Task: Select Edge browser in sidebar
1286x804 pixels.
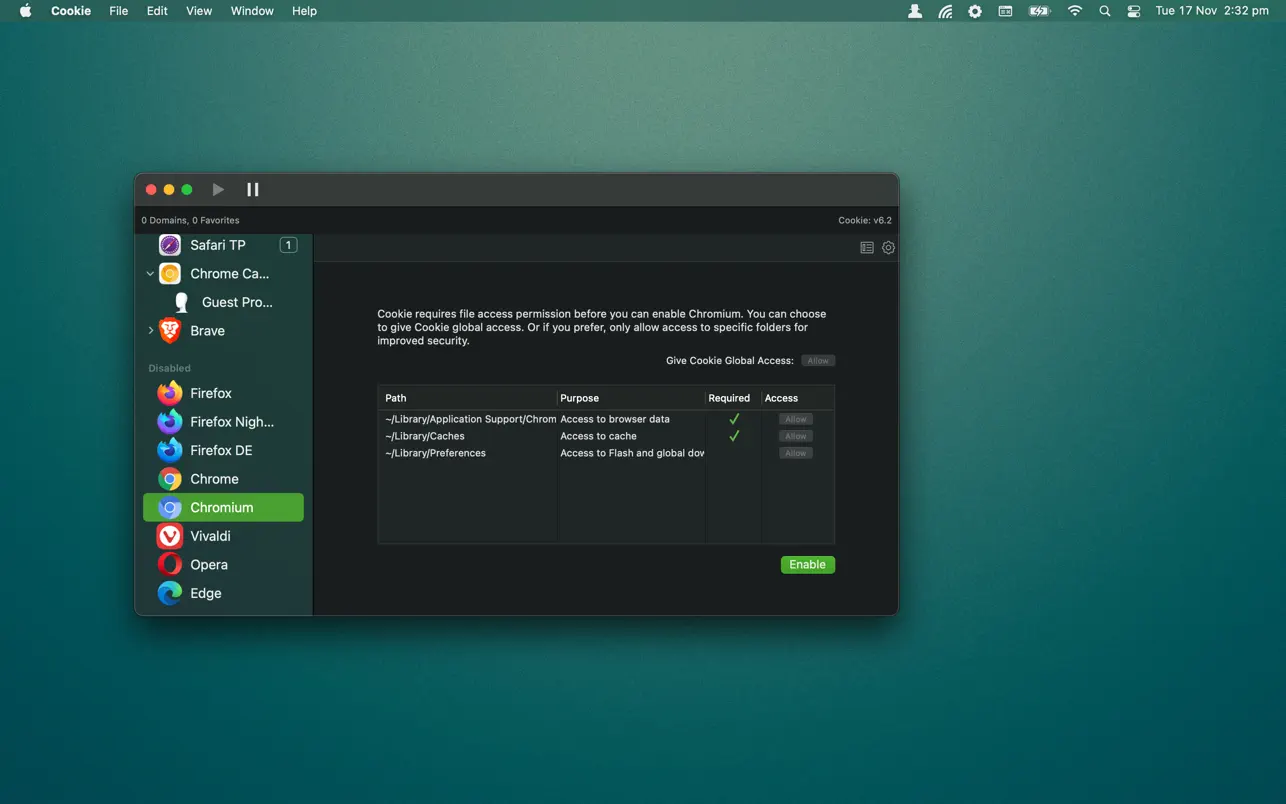Action: pyautogui.click(x=205, y=593)
